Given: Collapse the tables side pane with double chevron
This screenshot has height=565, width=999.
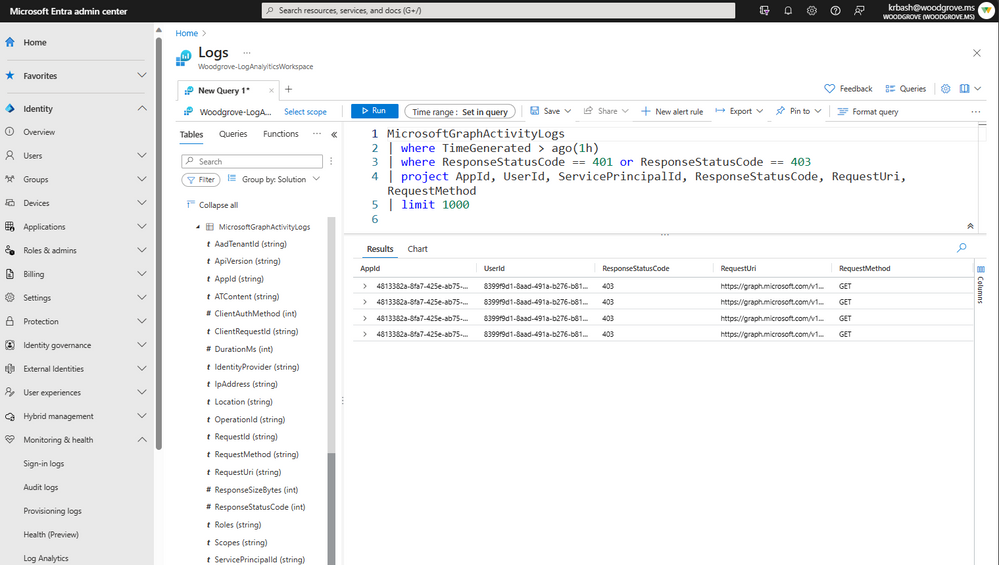Looking at the screenshot, I should tap(334, 134).
